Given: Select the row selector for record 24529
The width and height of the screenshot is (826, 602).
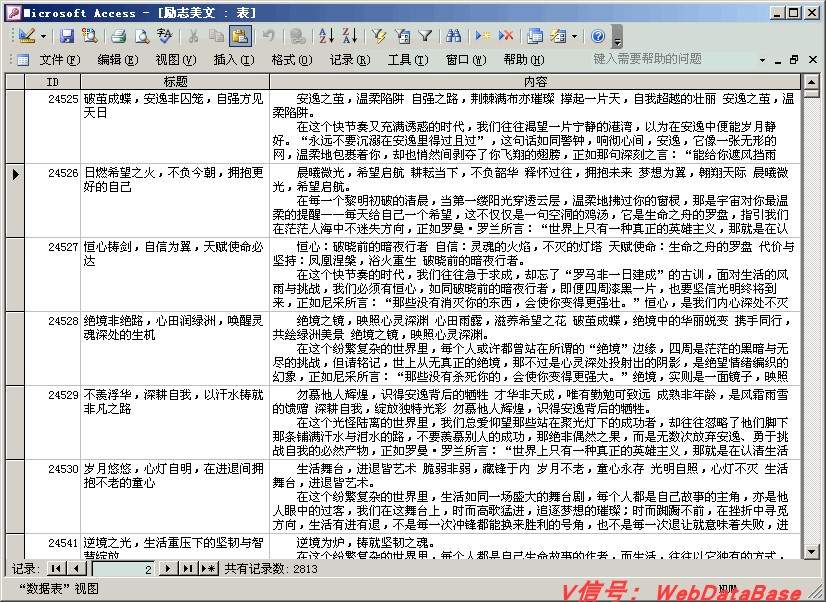Looking at the screenshot, I should [x=15, y=422].
